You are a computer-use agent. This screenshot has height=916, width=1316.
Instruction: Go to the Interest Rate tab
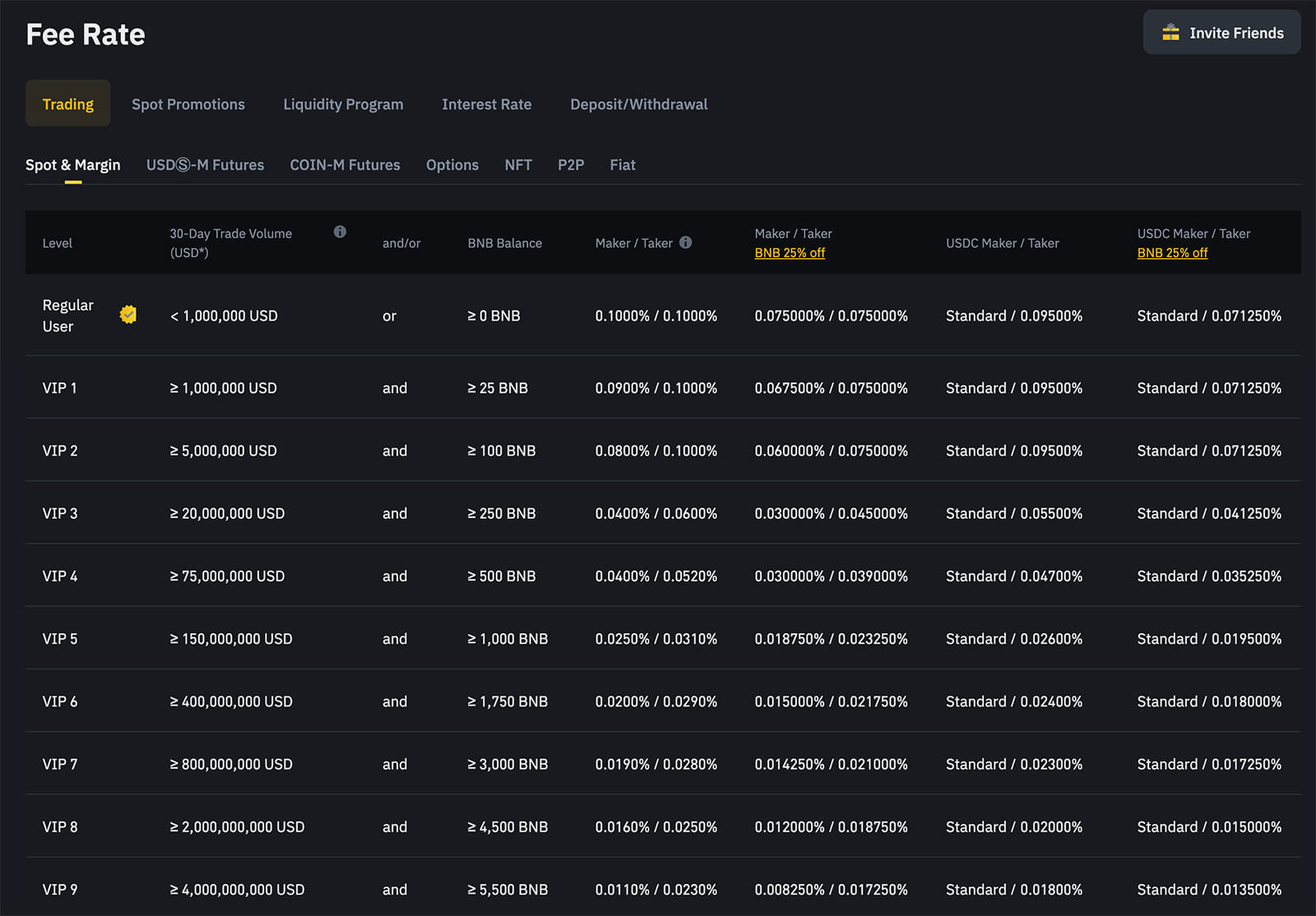coord(486,104)
